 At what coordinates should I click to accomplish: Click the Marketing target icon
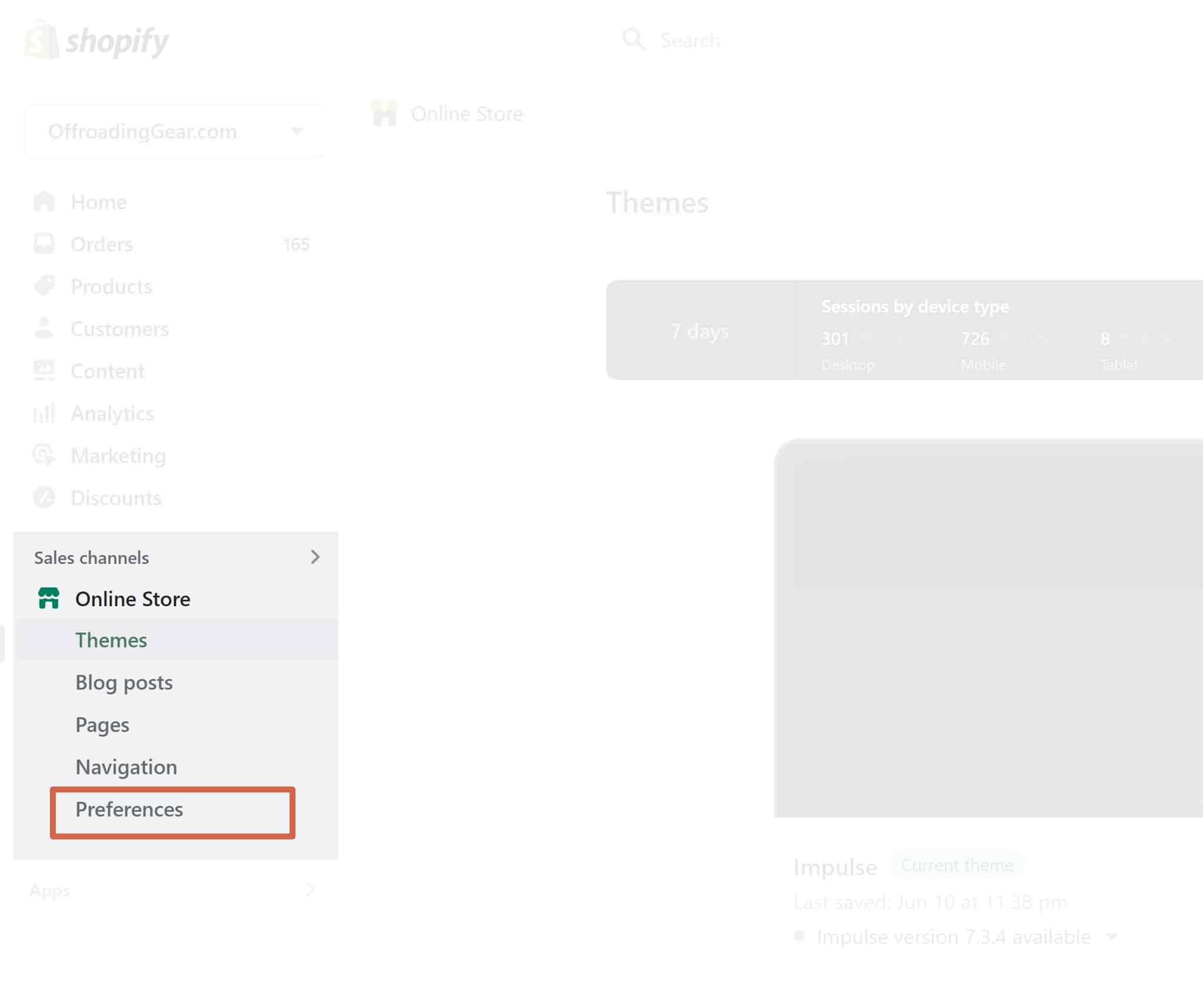[x=44, y=455]
